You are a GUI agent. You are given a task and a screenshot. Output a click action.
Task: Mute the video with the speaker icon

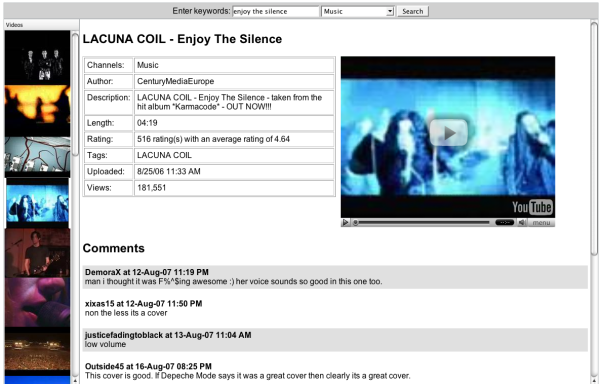(522, 222)
